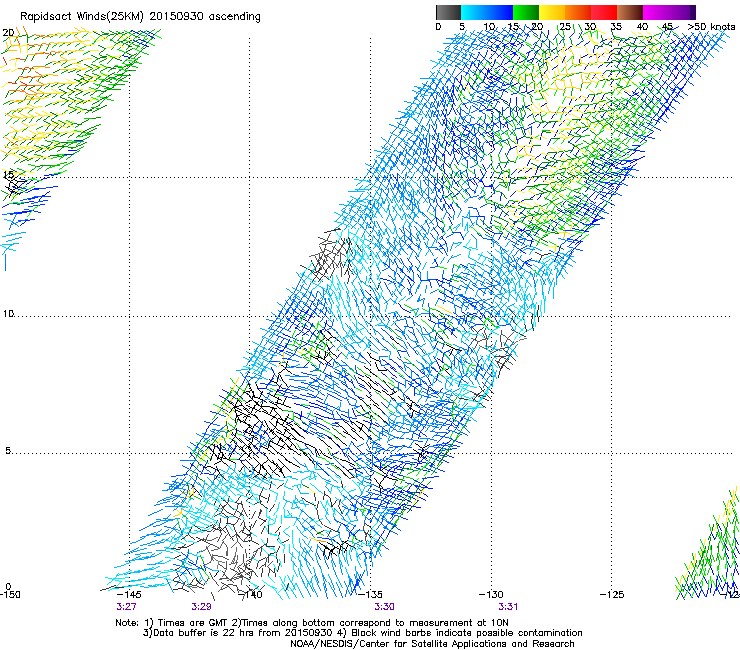Click the latitude label 20
Viewport: 740px width, 650px height.
(8, 33)
